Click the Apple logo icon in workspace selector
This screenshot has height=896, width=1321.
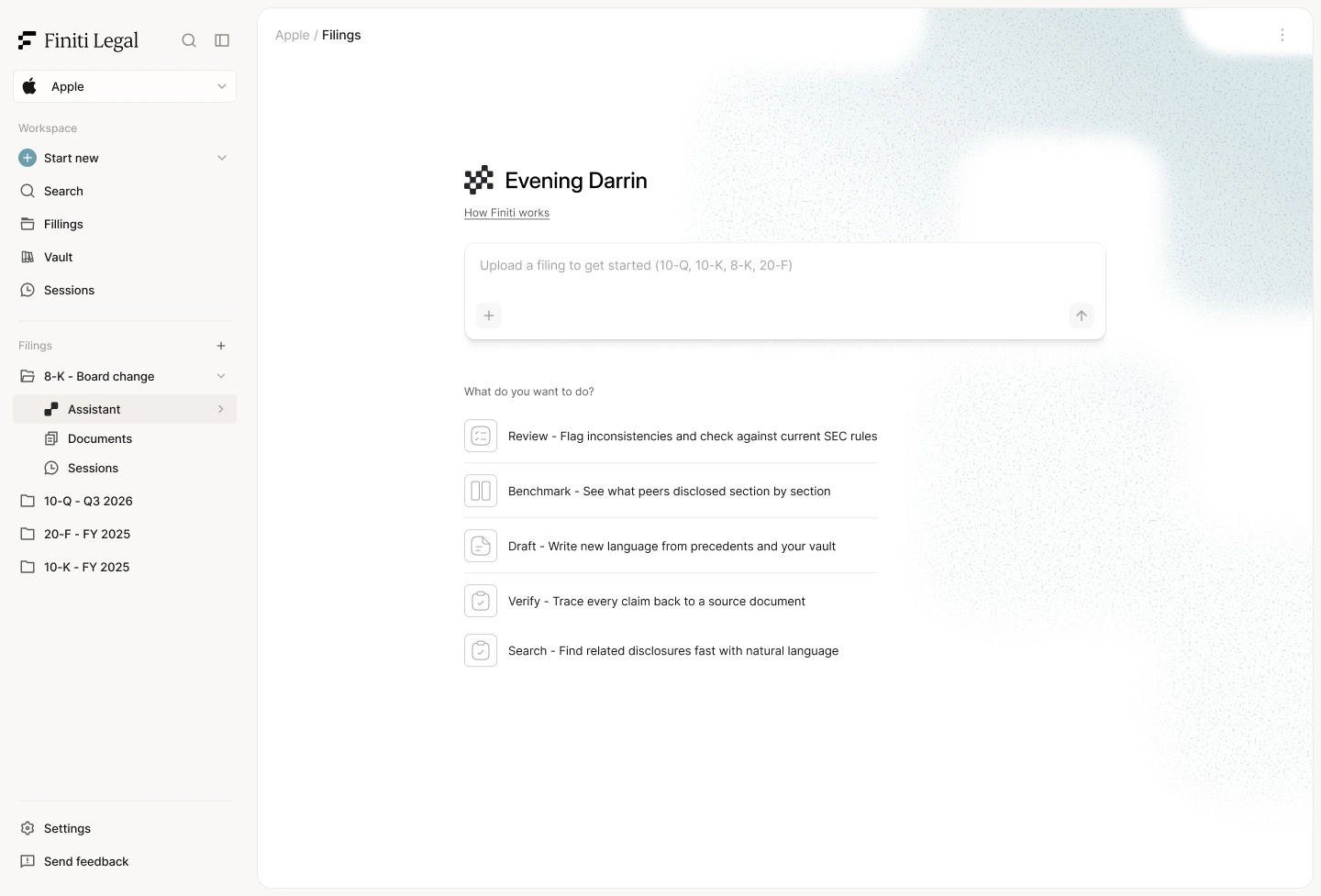pos(29,86)
